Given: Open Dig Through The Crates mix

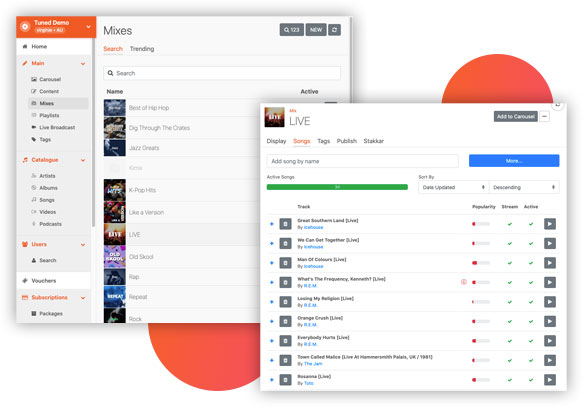Looking at the screenshot, I should coord(159,128).
